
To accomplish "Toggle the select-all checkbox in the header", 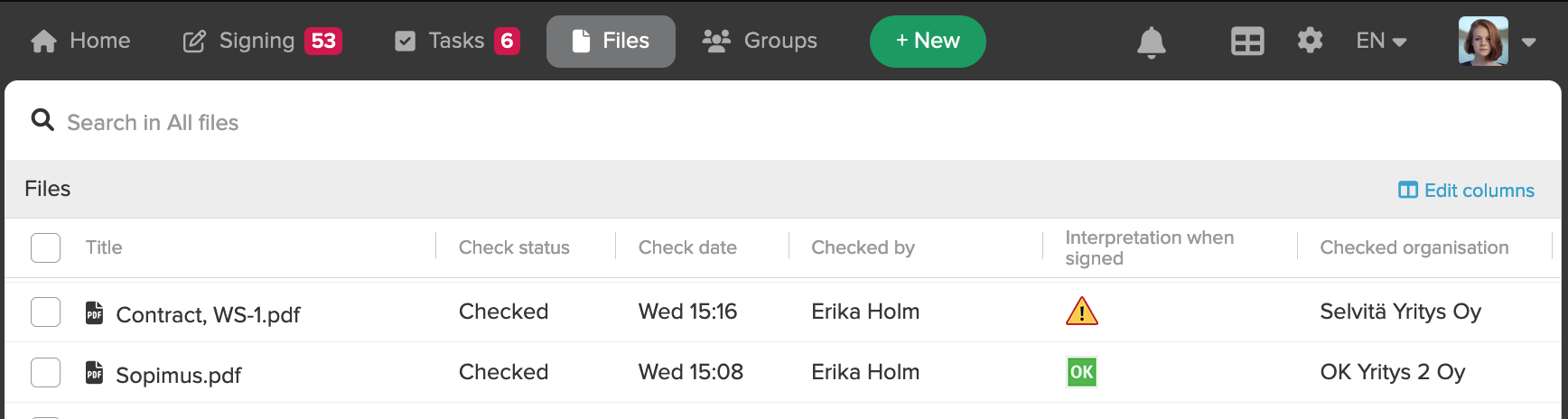I will 45,247.
